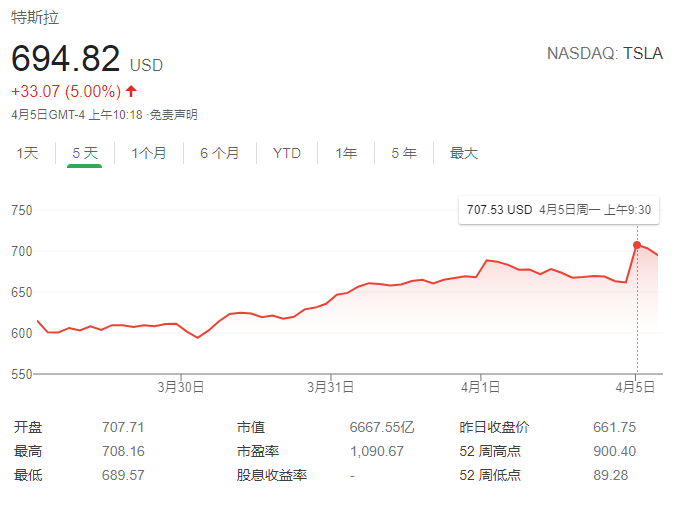This screenshot has height=521, width=690.
Task: Show the 5 年 chart range
Action: point(404,153)
